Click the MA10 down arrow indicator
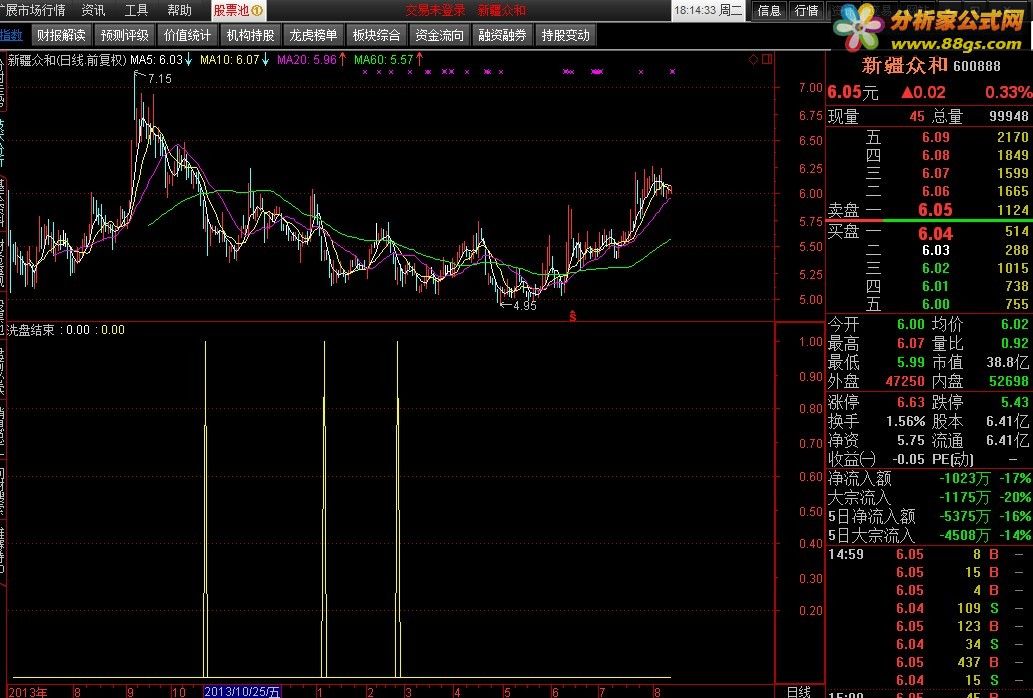 pos(265,60)
